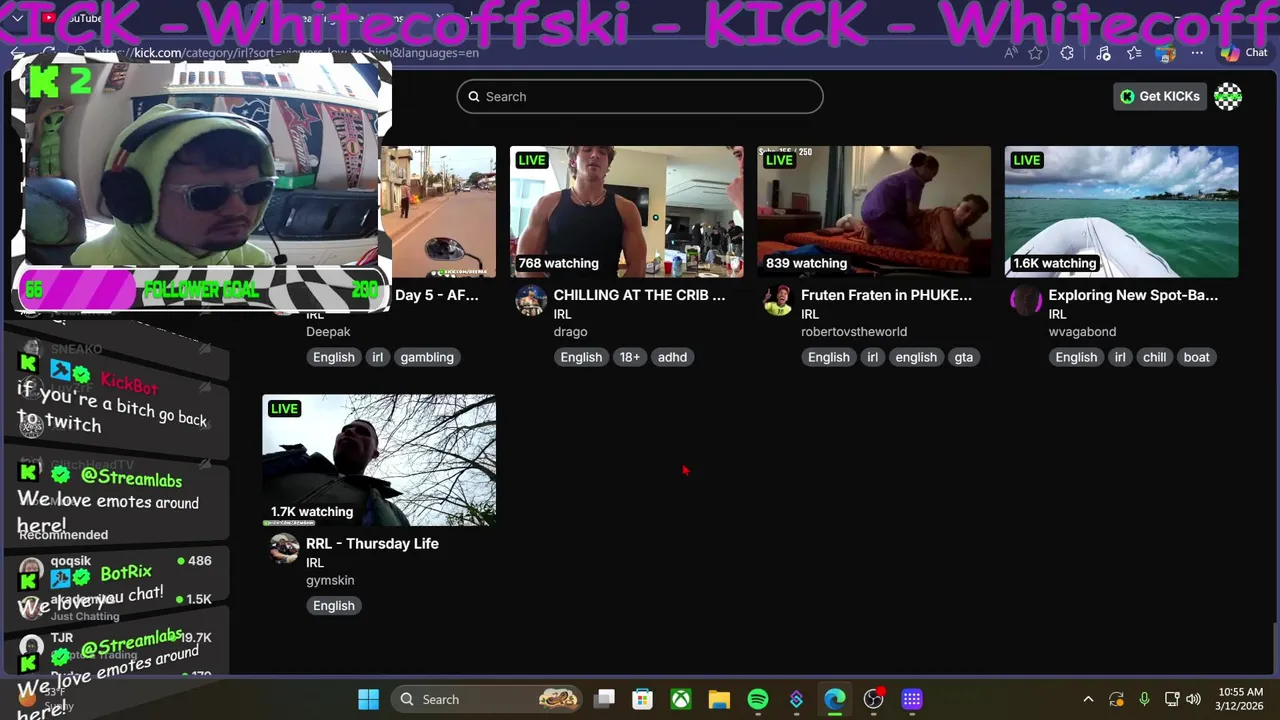The width and height of the screenshot is (1280, 720).
Task: Open the browser Extensions puzzle icon
Action: (x=1068, y=53)
